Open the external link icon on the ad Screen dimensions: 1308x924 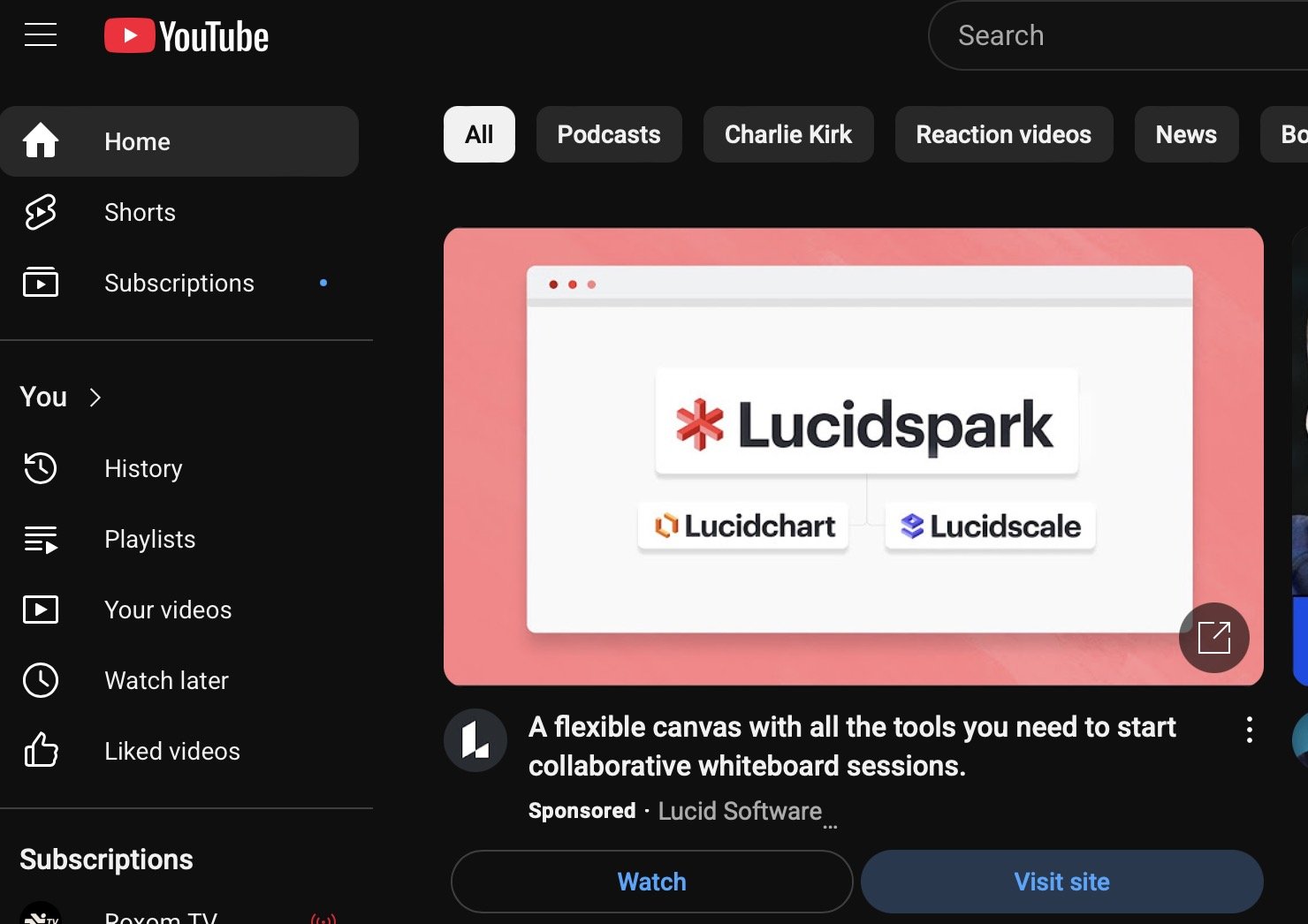click(1213, 637)
